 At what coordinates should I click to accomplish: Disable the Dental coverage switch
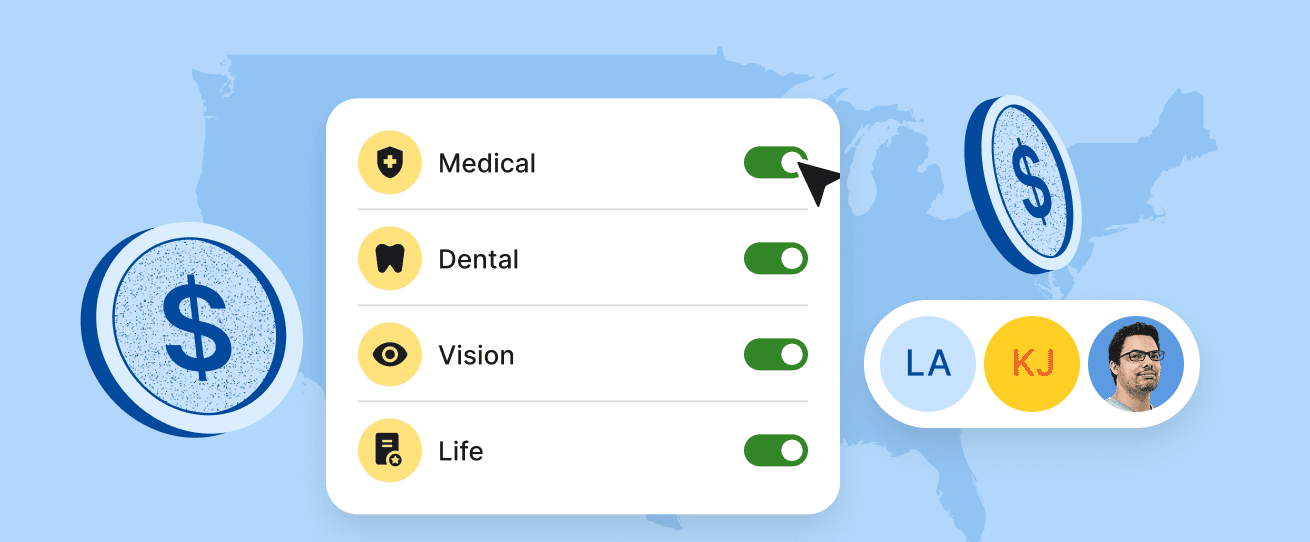[775, 259]
